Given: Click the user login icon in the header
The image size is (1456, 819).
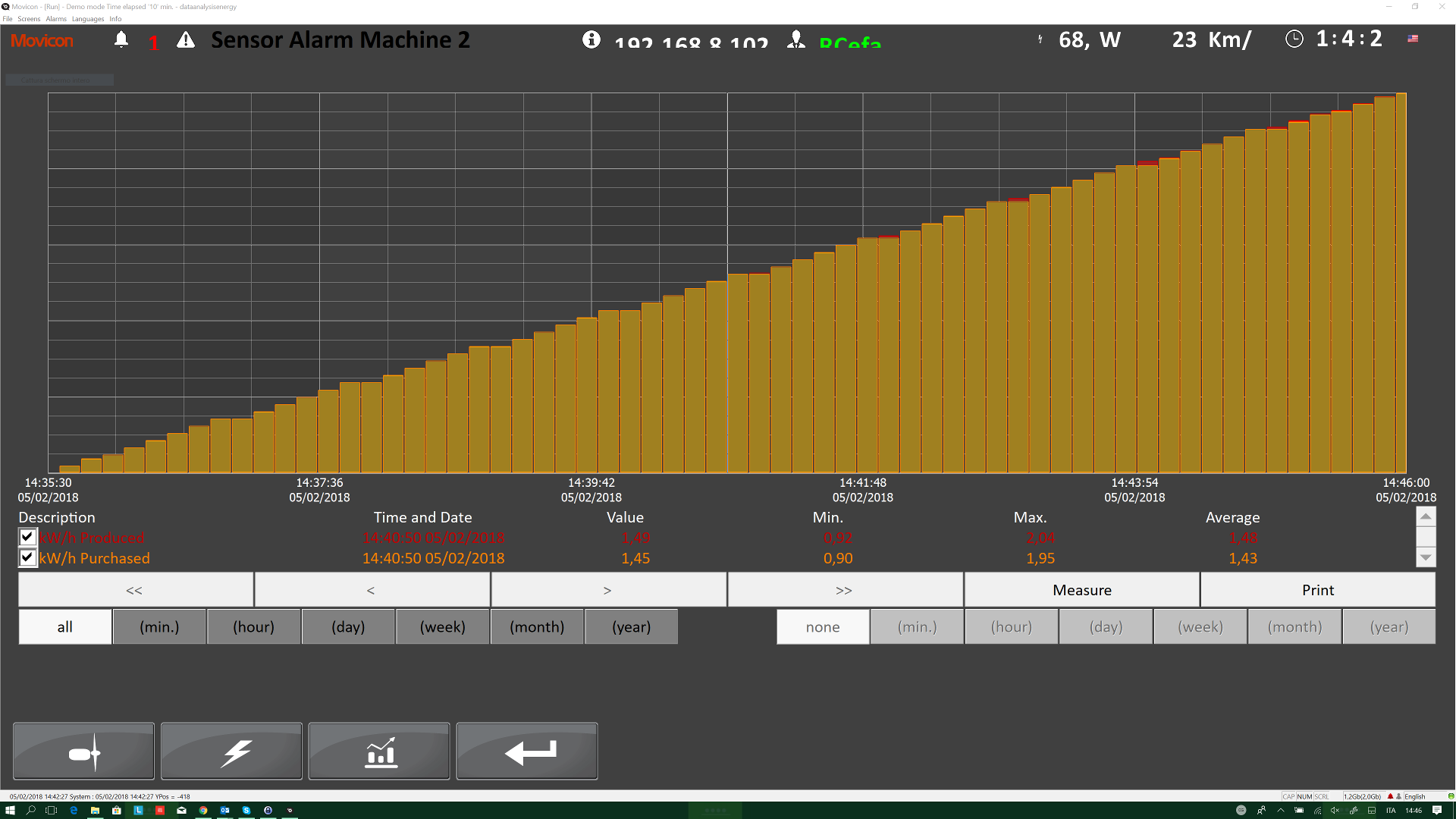Looking at the screenshot, I should pyautogui.click(x=796, y=39).
